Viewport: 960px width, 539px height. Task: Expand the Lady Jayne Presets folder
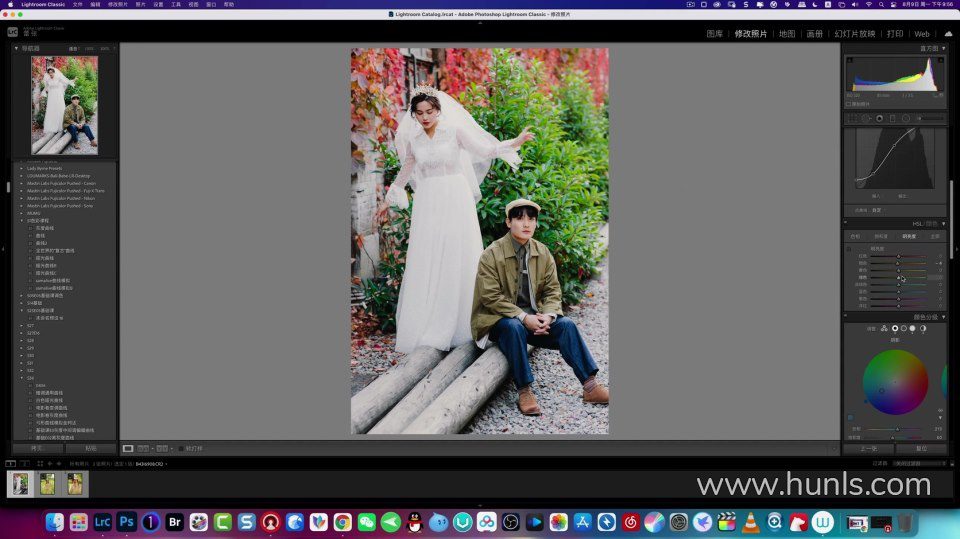coord(22,168)
